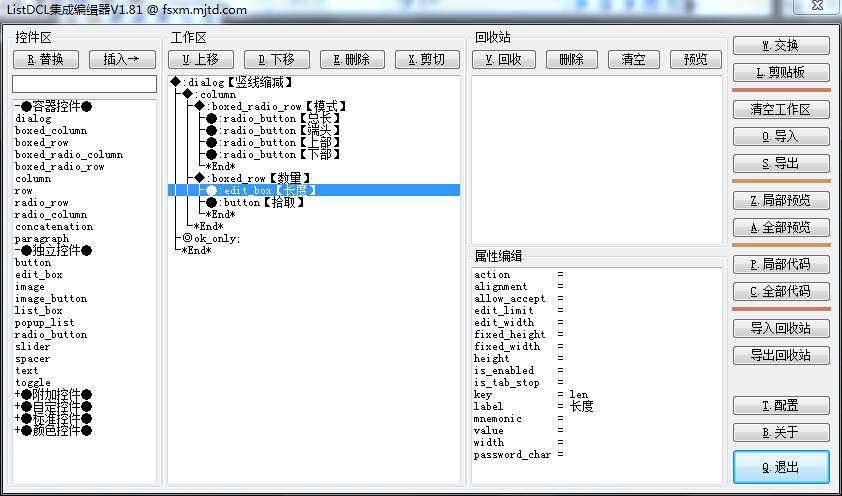Show partial code with P.局部代码
Image resolution: width=842 pixels, height=496 pixels.
(x=781, y=265)
